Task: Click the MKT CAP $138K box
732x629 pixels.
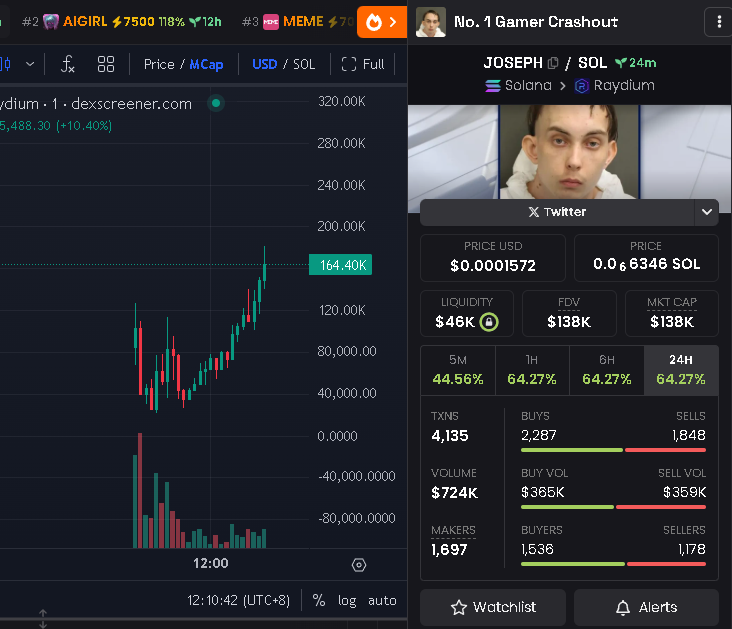Action: [672, 313]
